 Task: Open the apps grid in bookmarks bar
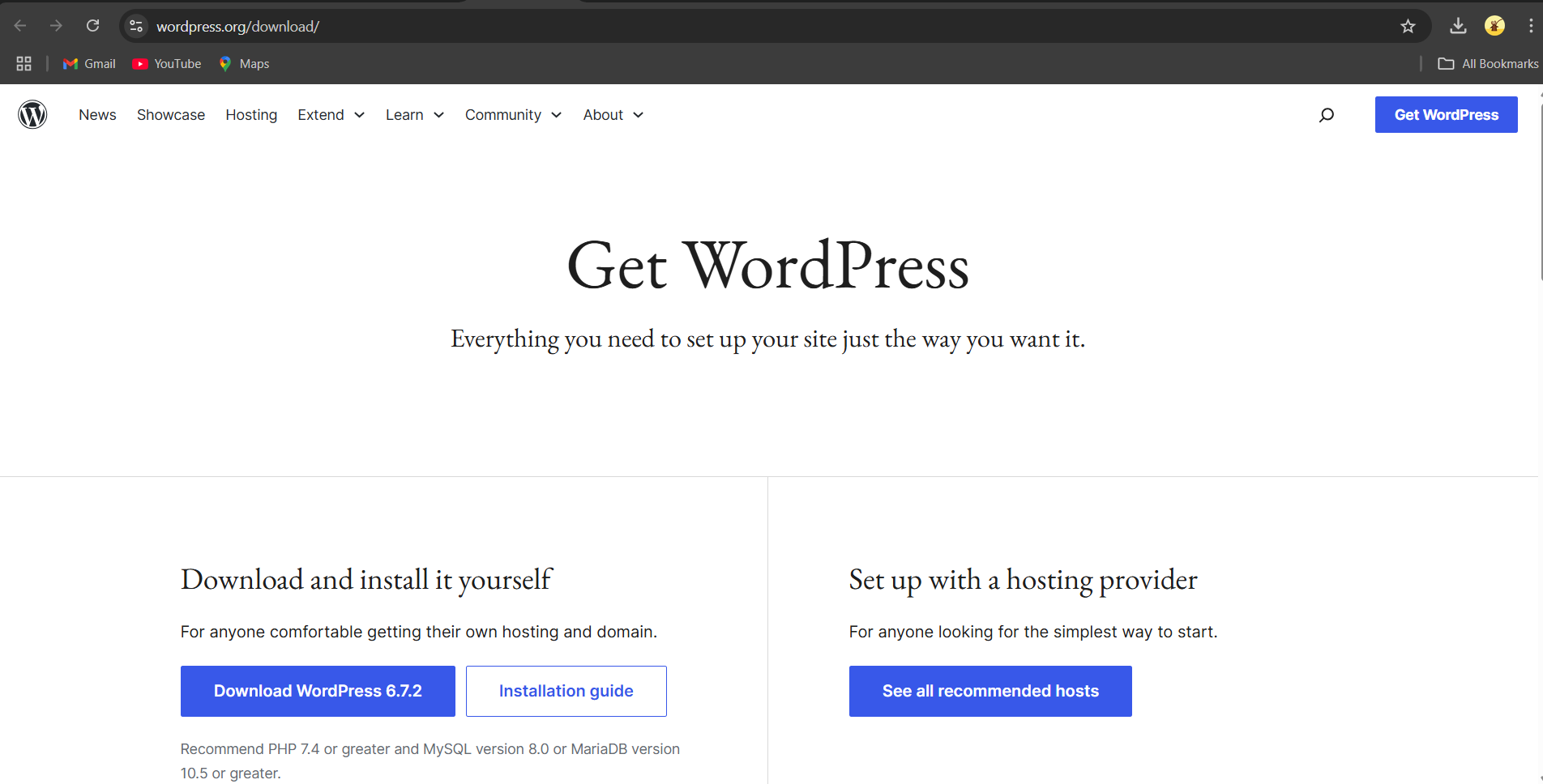24,63
